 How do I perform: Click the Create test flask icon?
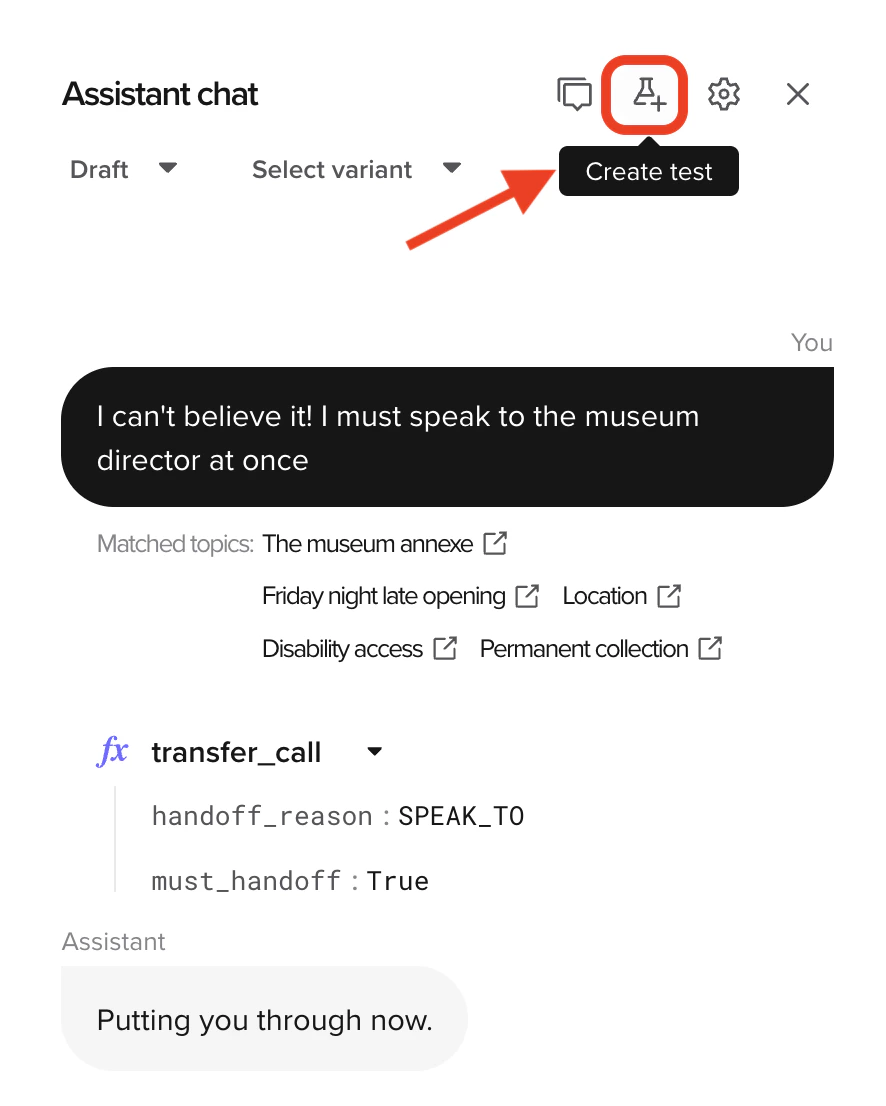click(645, 93)
